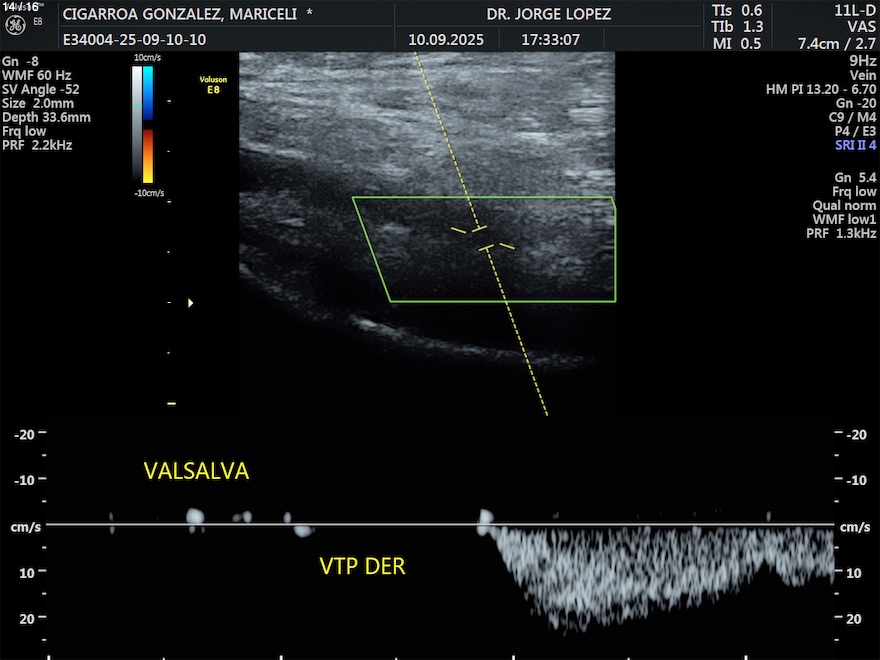The image size is (880, 660).
Task: Click the SRI II 4 setting
Action: coord(855,145)
